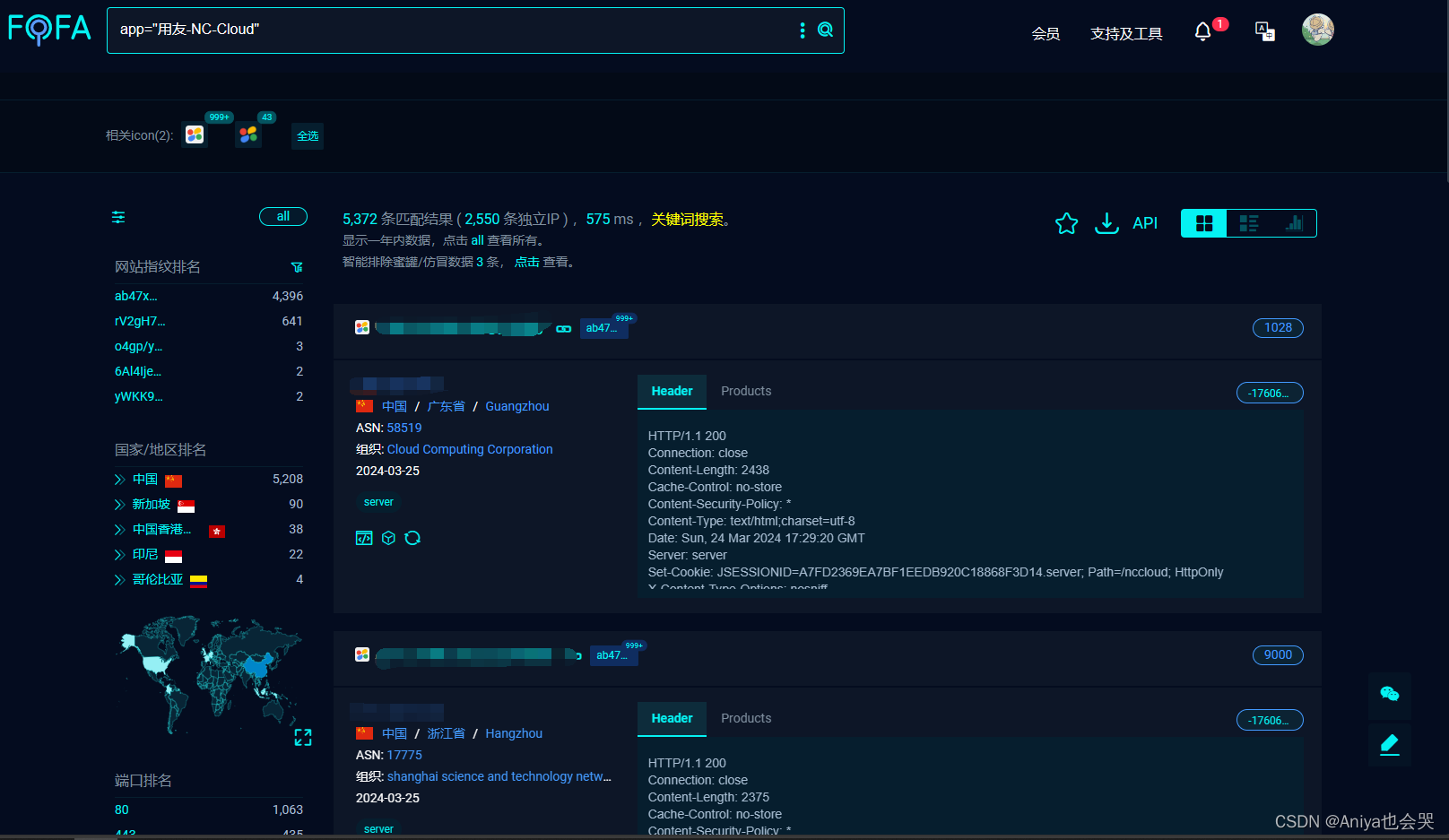Image resolution: width=1449 pixels, height=840 pixels.
Task: Open the Products tab of Guangzhou result
Action: (746, 391)
